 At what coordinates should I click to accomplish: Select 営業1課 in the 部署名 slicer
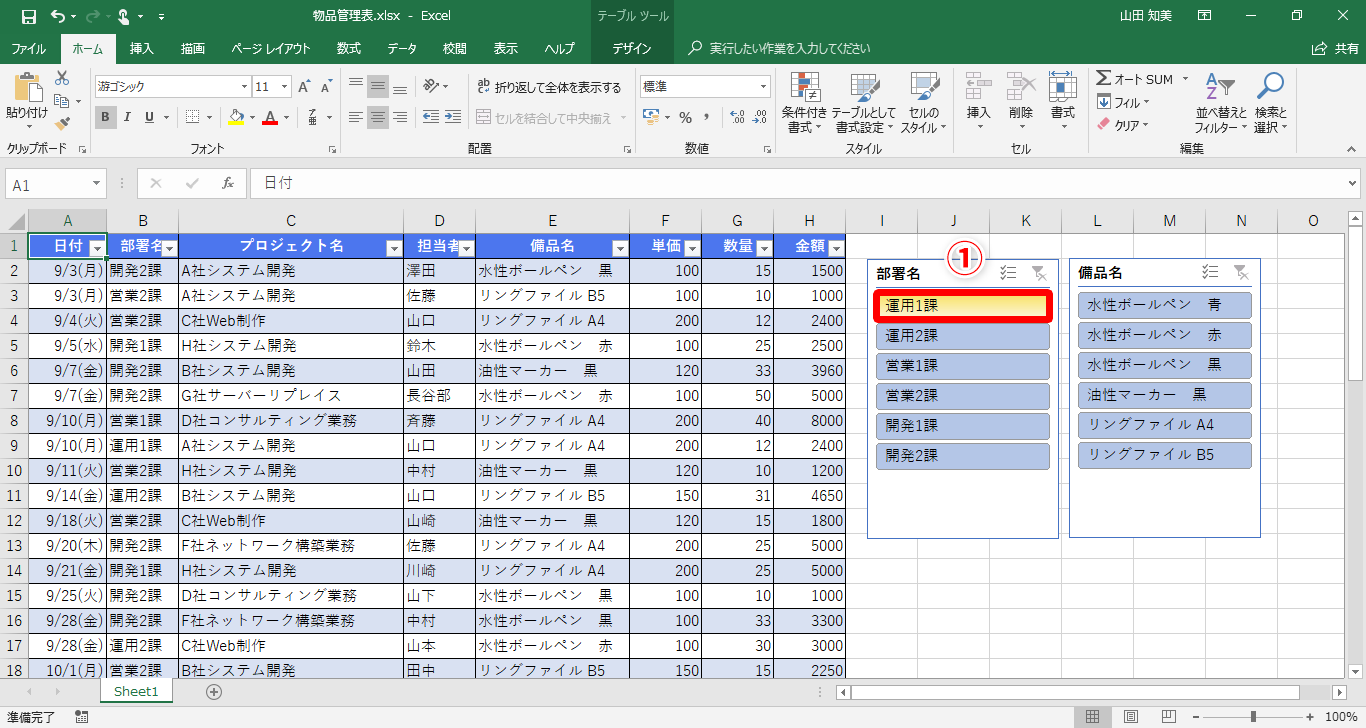point(963,366)
